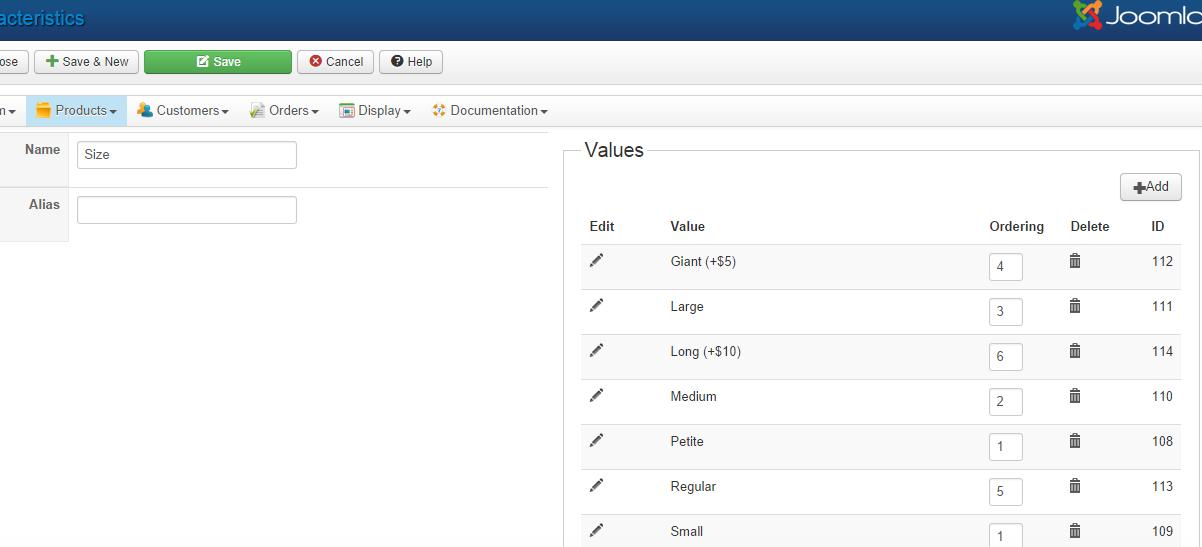Viewport: 1202px width, 547px height.
Task: Click the pencil edit icon for Medium
Action: 597,396
